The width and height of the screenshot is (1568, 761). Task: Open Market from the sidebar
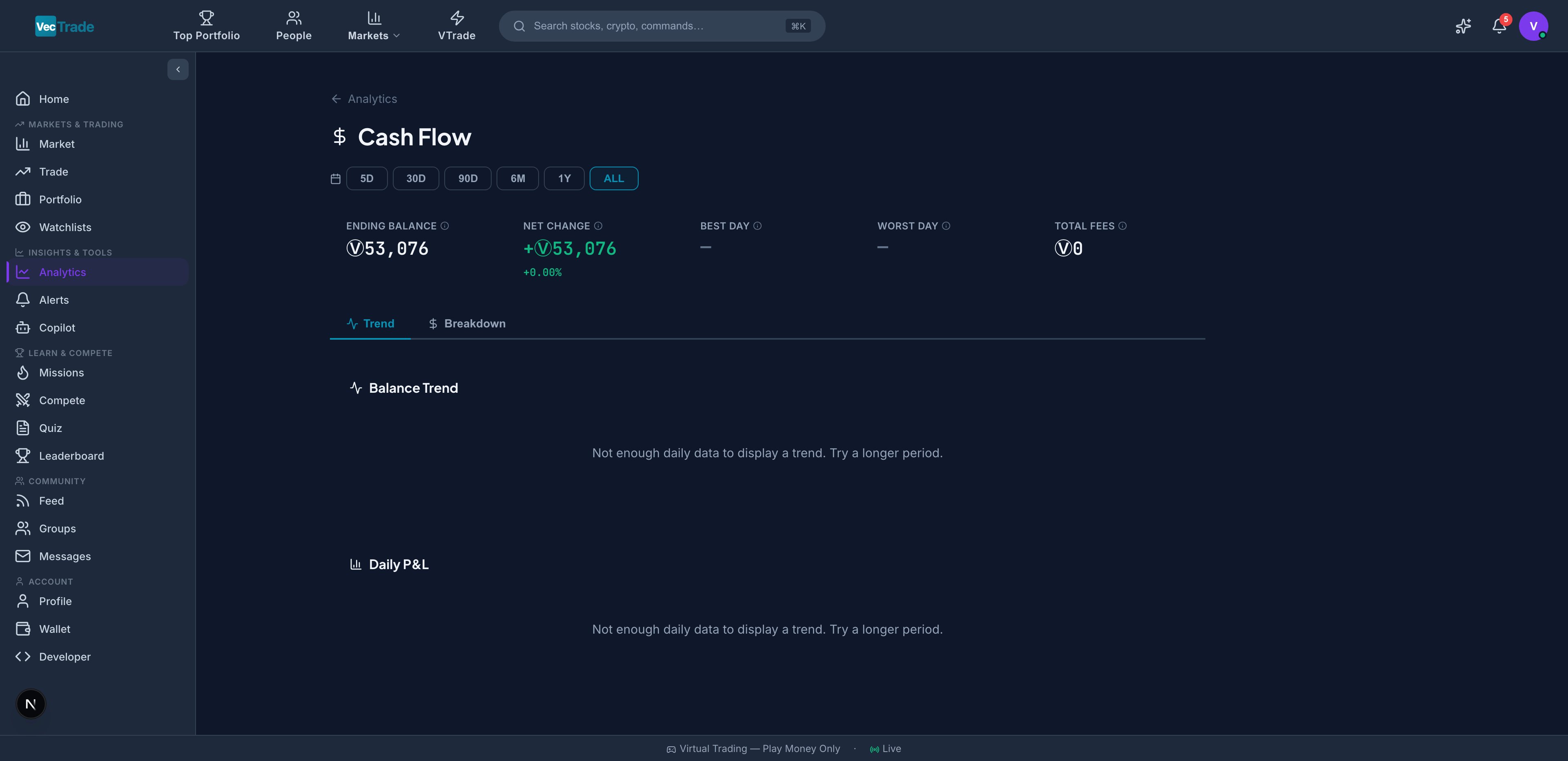point(98,144)
